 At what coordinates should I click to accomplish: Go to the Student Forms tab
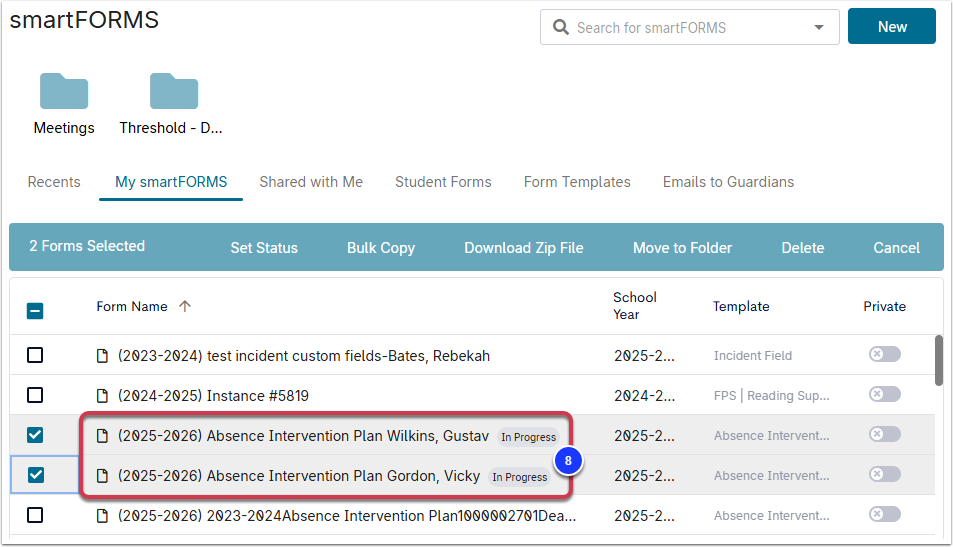coord(443,182)
